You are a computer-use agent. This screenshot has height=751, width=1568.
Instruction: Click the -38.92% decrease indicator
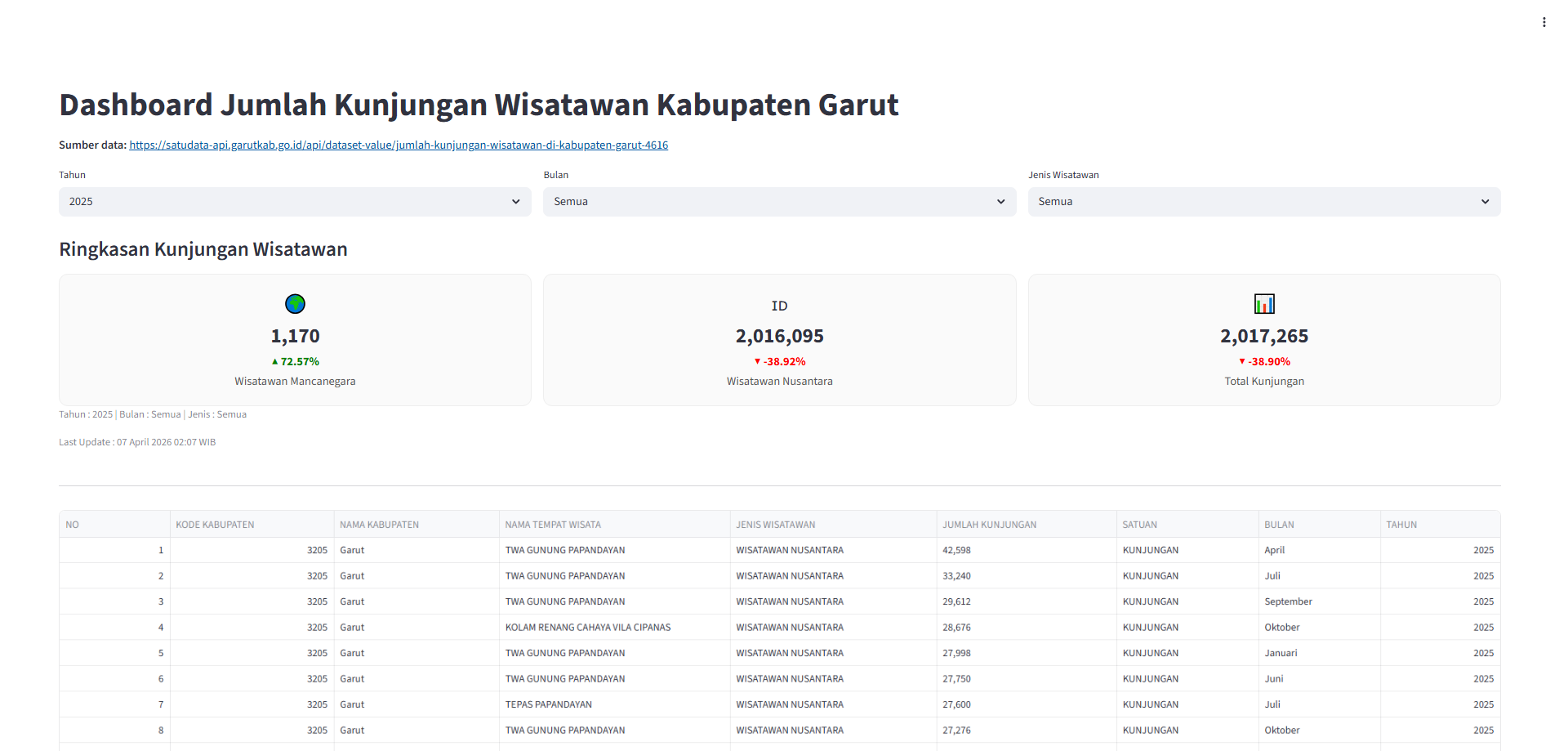(779, 361)
